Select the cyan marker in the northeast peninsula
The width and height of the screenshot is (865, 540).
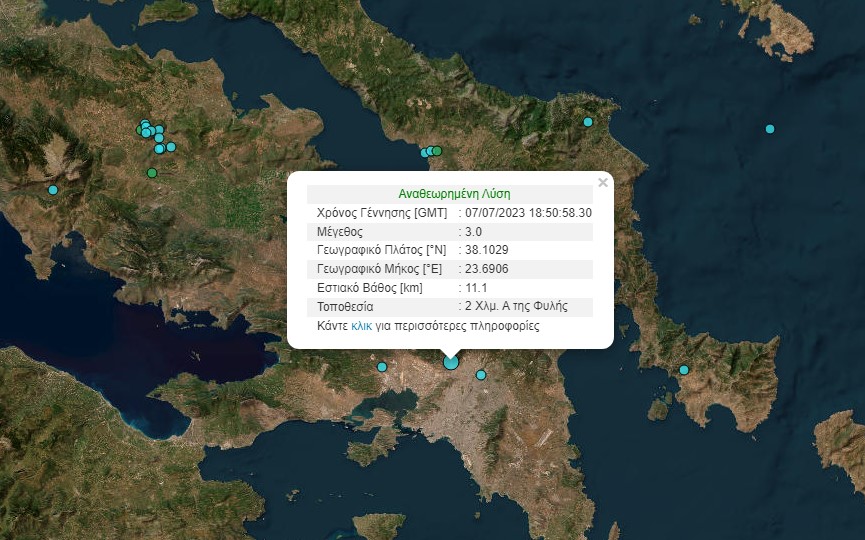[588, 122]
